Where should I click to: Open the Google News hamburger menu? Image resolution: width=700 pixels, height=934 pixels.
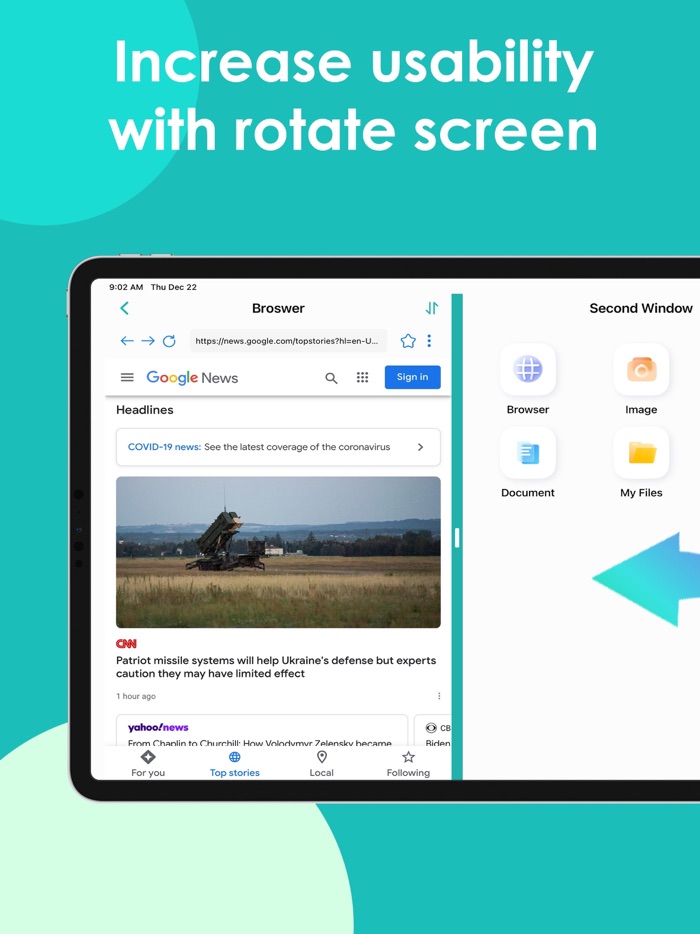127,377
